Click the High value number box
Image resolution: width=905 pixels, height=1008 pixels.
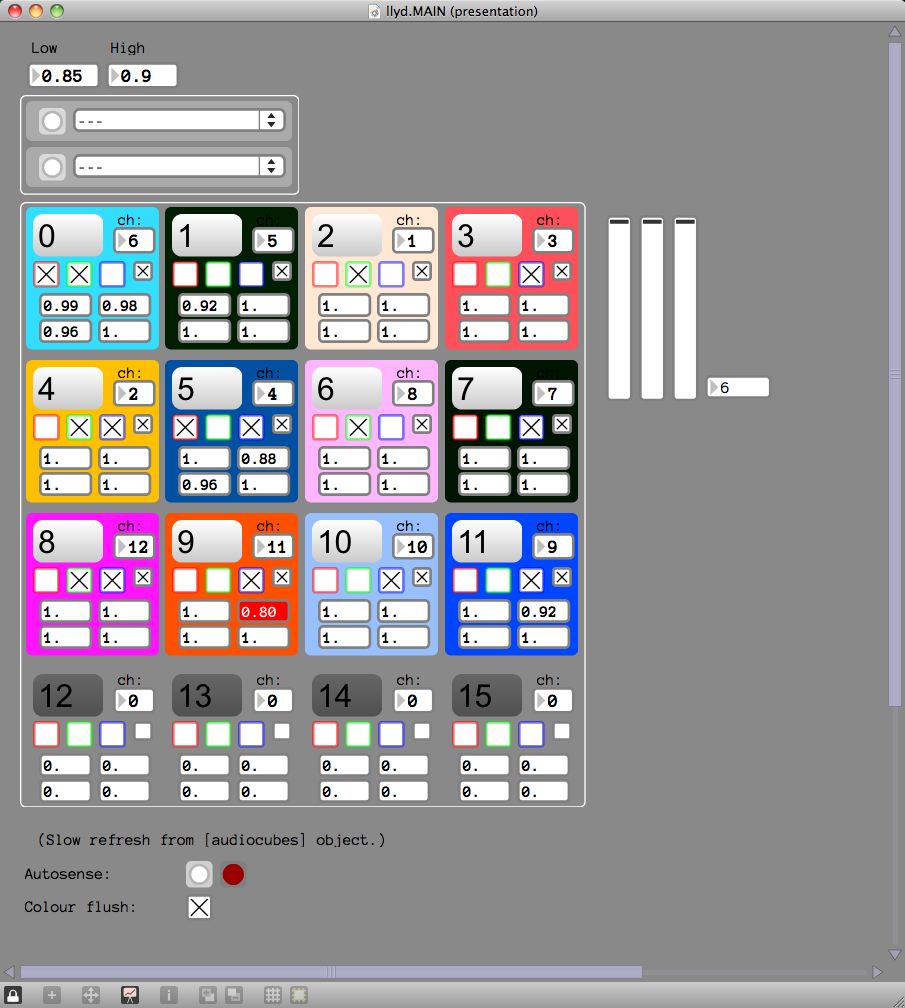pos(143,75)
